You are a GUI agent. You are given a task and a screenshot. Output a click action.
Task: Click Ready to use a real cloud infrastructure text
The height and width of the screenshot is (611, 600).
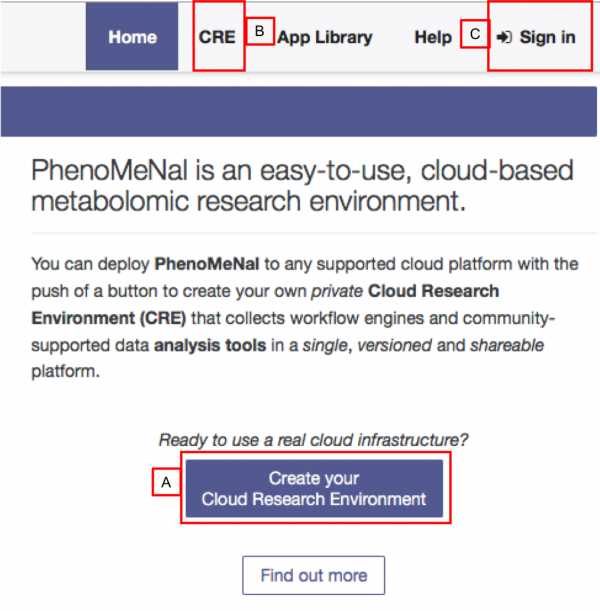(313, 439)
